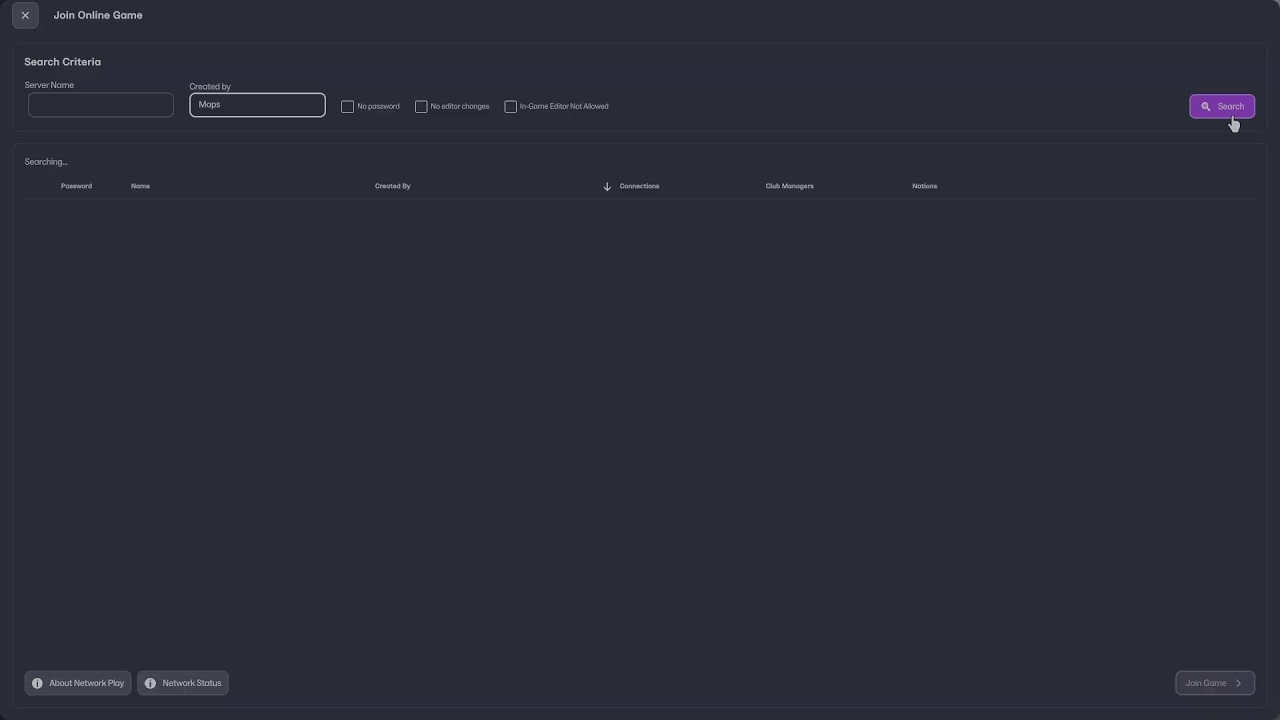Close the Join Online Game screen
Viewport: 1280px width, 720px height.
point(25,15)
